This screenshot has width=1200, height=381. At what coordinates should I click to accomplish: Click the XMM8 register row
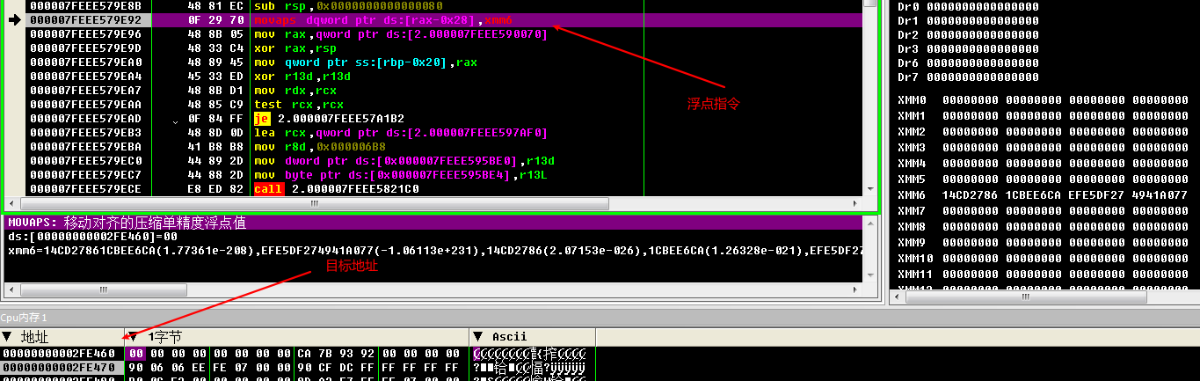tap(1043, 226)
